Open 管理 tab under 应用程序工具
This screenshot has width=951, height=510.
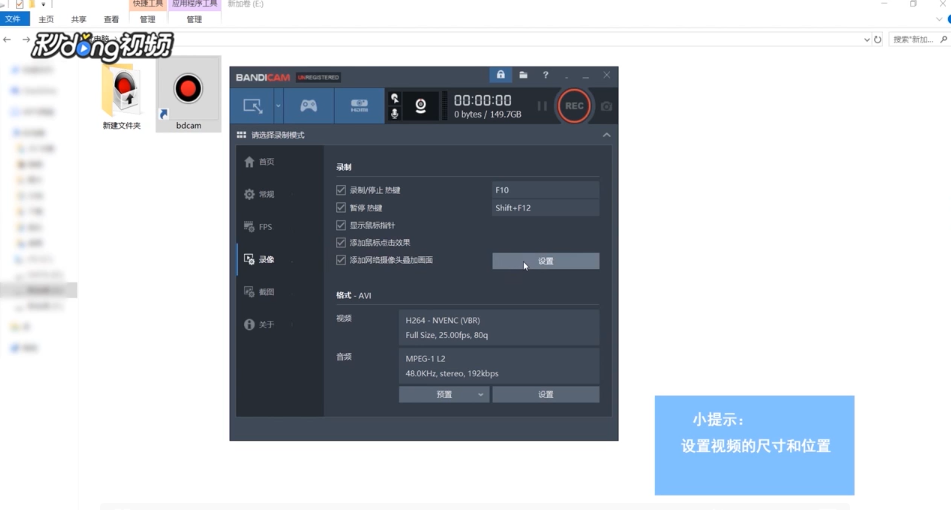point(194,19)
